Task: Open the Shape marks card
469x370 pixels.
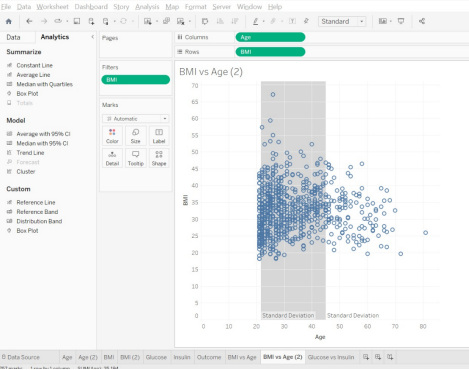Action: pos(159,158)
